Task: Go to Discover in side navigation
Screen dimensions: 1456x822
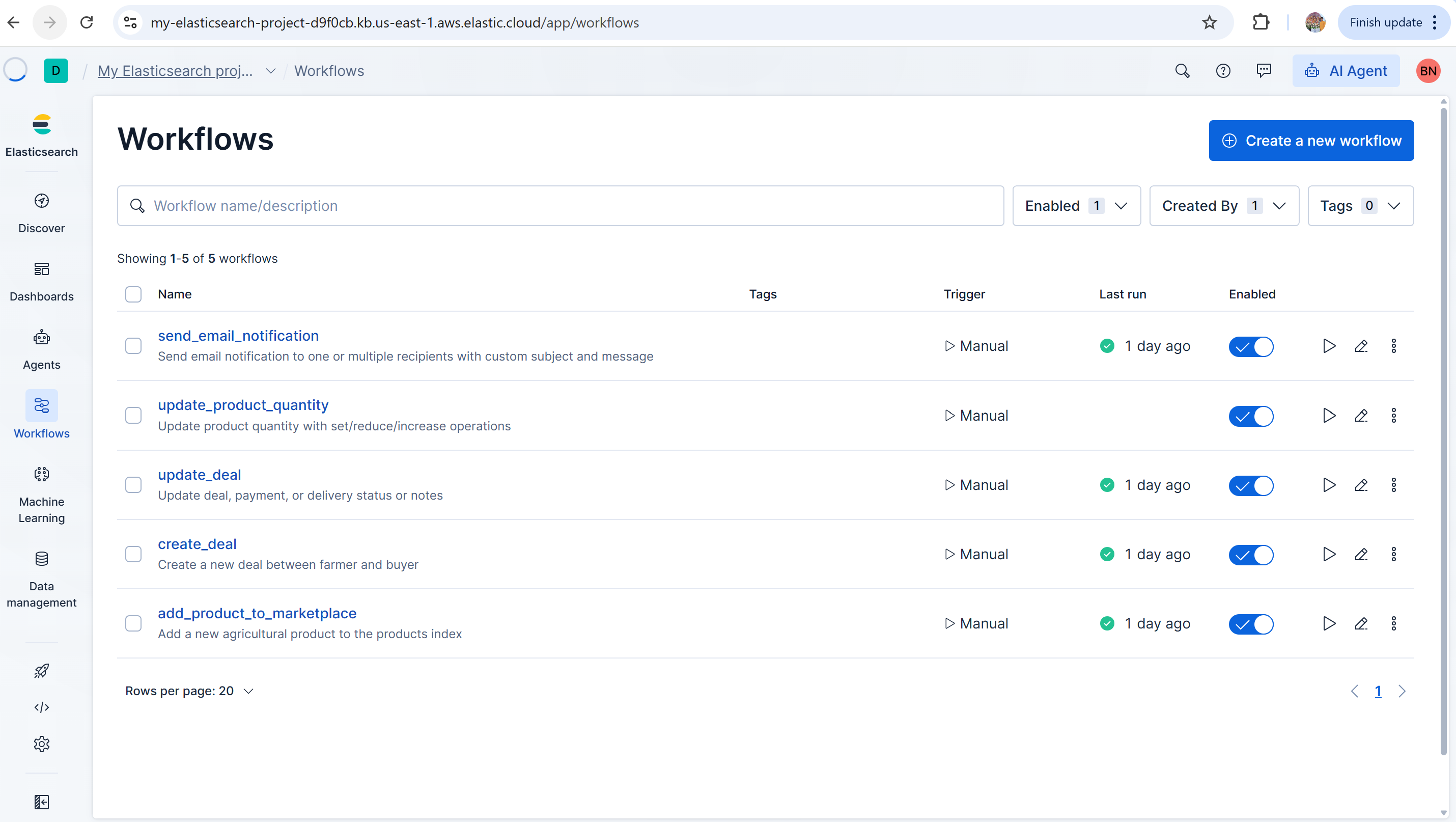Action: pyautogui.click(x=41, y=212)
